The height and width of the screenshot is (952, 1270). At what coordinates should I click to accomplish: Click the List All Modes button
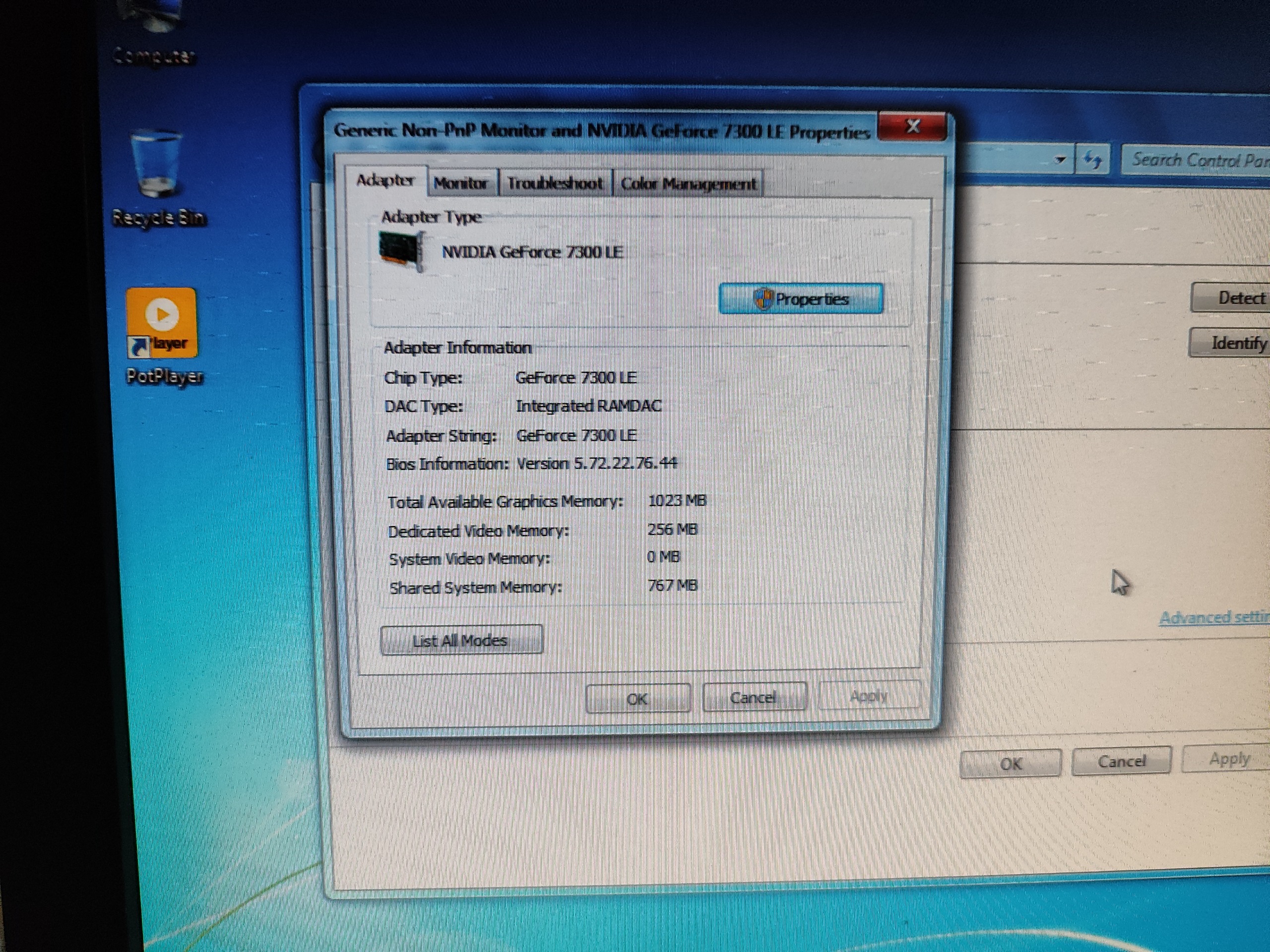pos(461,640)
